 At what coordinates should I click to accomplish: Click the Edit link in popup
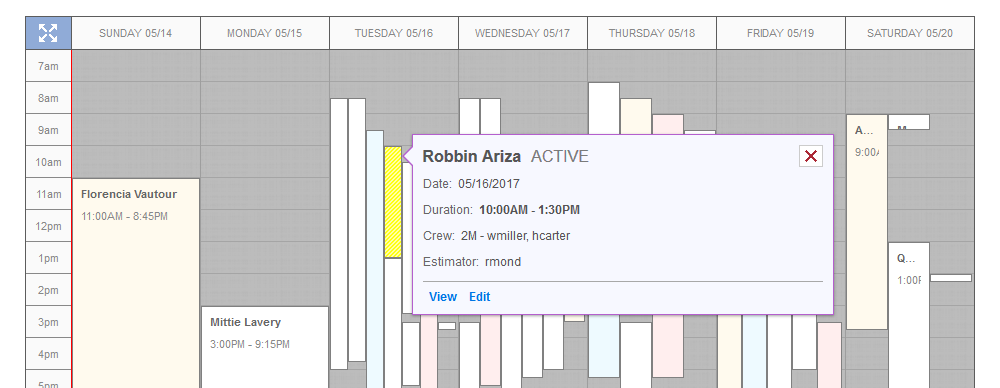click(x=480, y=297)
